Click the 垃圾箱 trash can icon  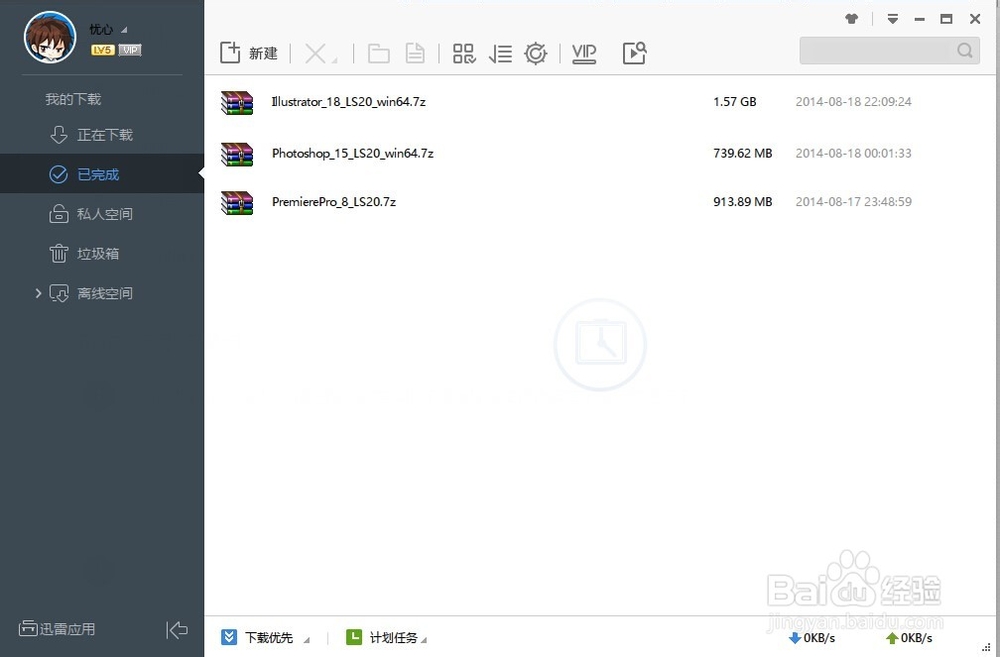(59, 253)
